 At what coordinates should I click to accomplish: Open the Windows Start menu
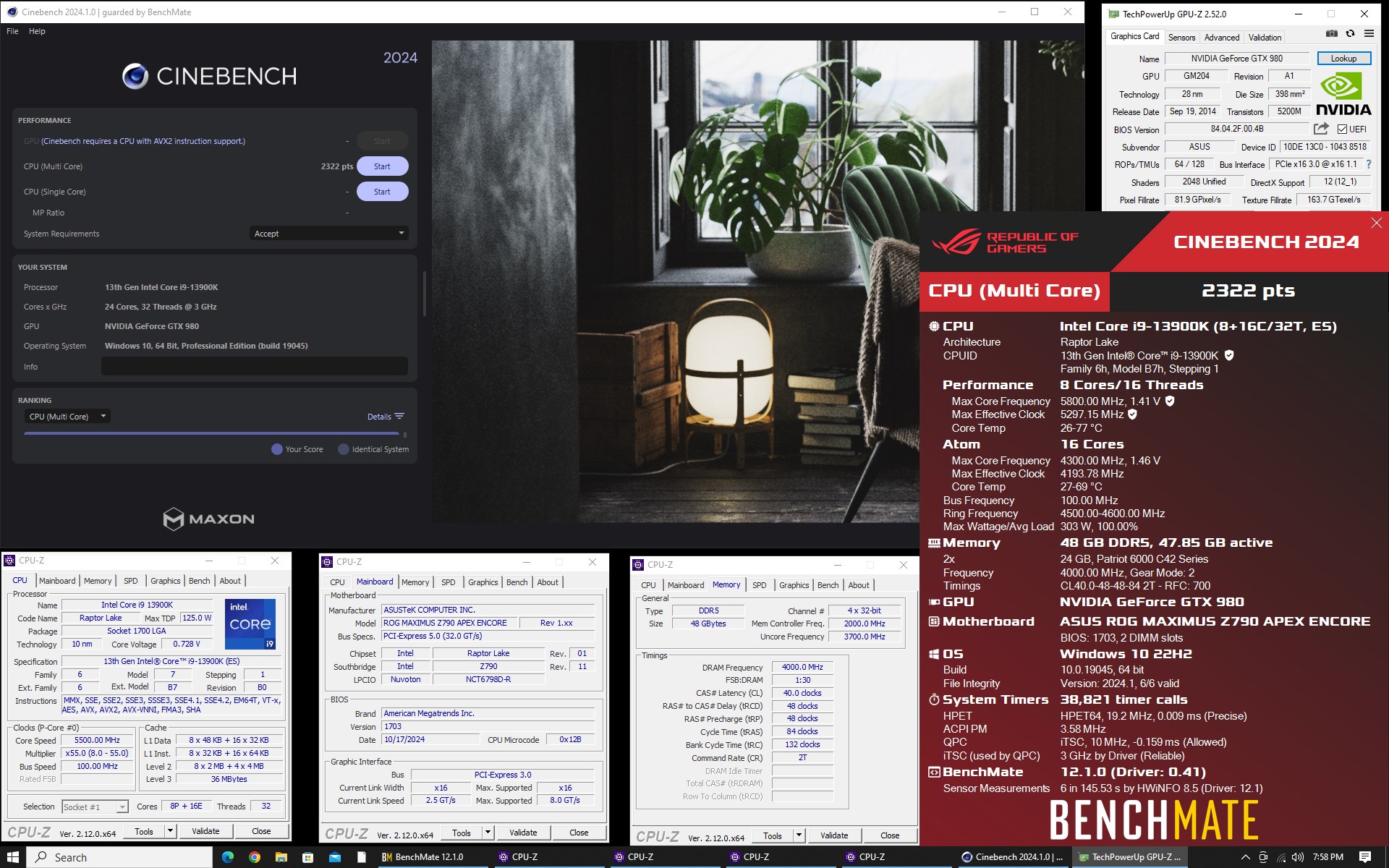coord(13,857)
